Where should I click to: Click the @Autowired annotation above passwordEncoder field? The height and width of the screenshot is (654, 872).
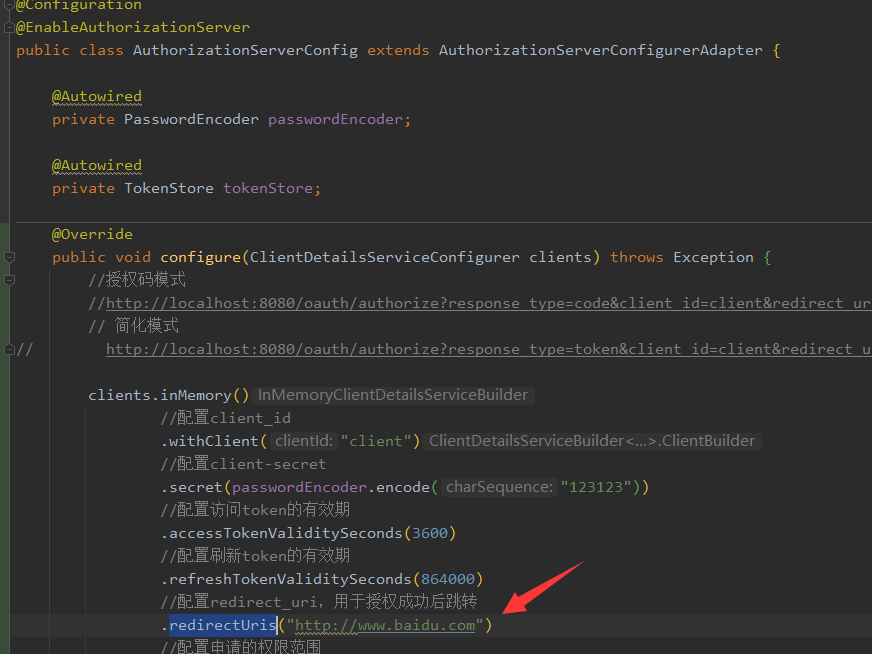click(x=97, y=96)
